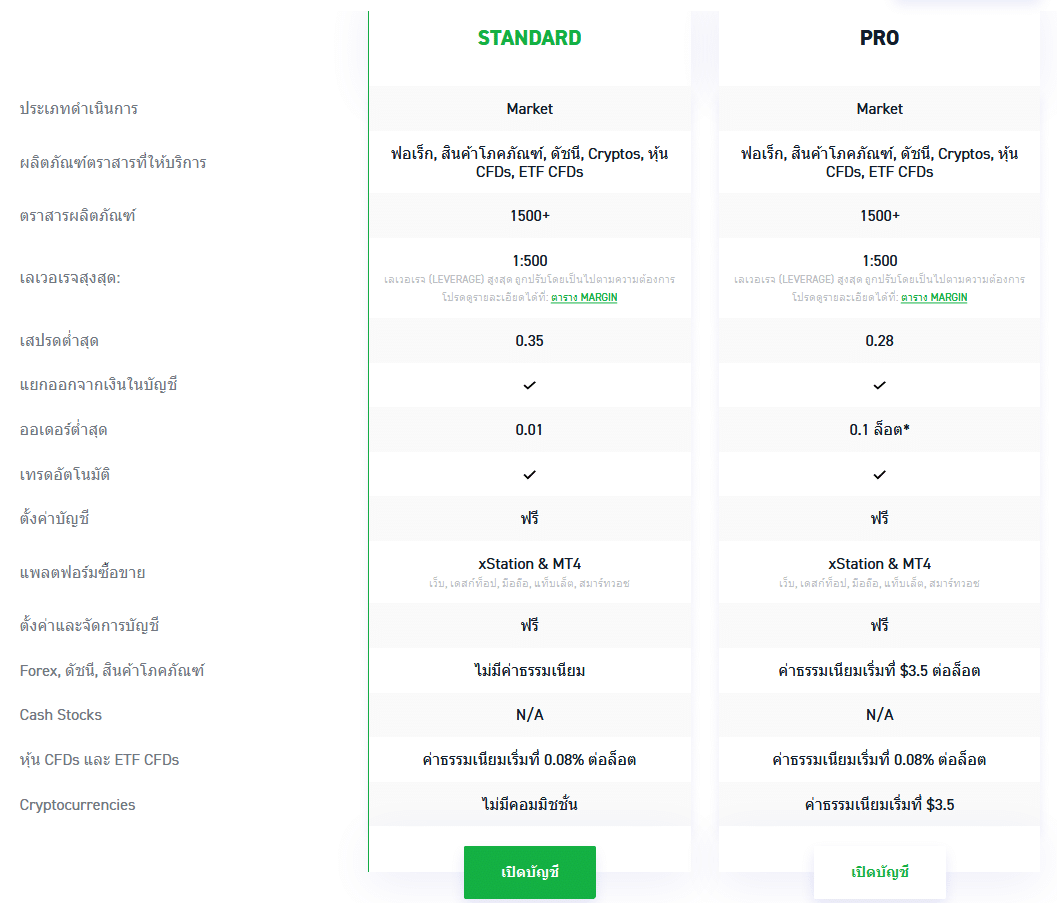Click the 1:500 leverage value under Standard
The height and width of the screenshot is (903, 1057).
click(529, 261)
